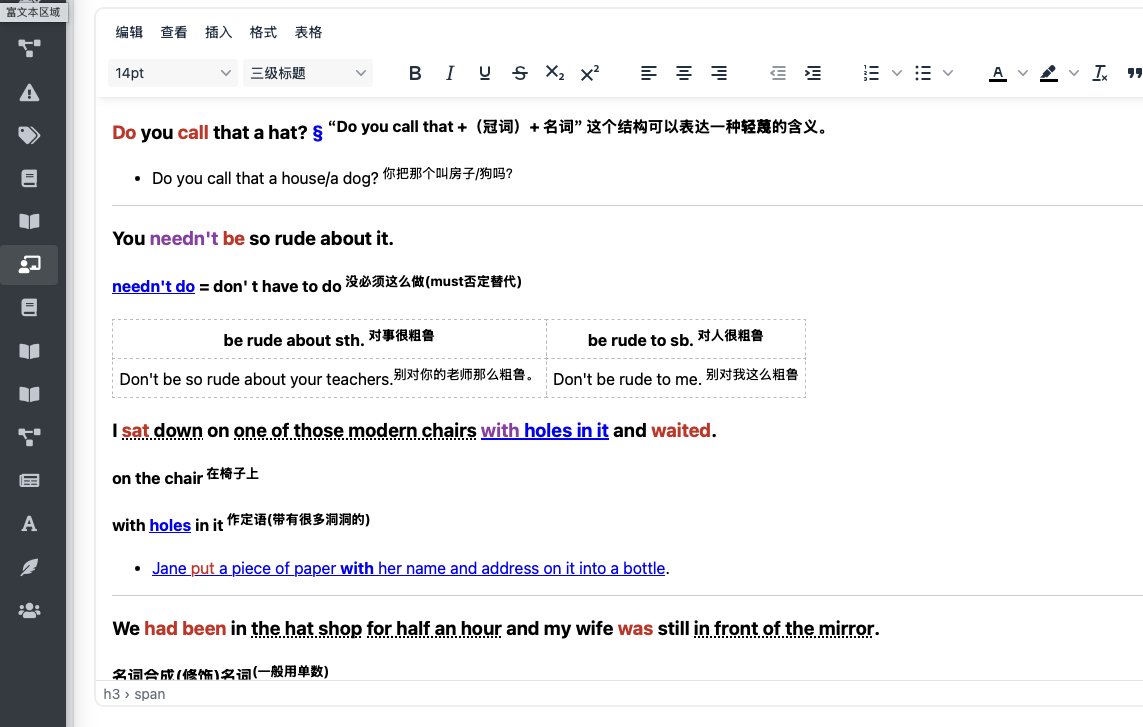
Task: Click the heading "Do you call that a hat?"
Action: (210, 133)
